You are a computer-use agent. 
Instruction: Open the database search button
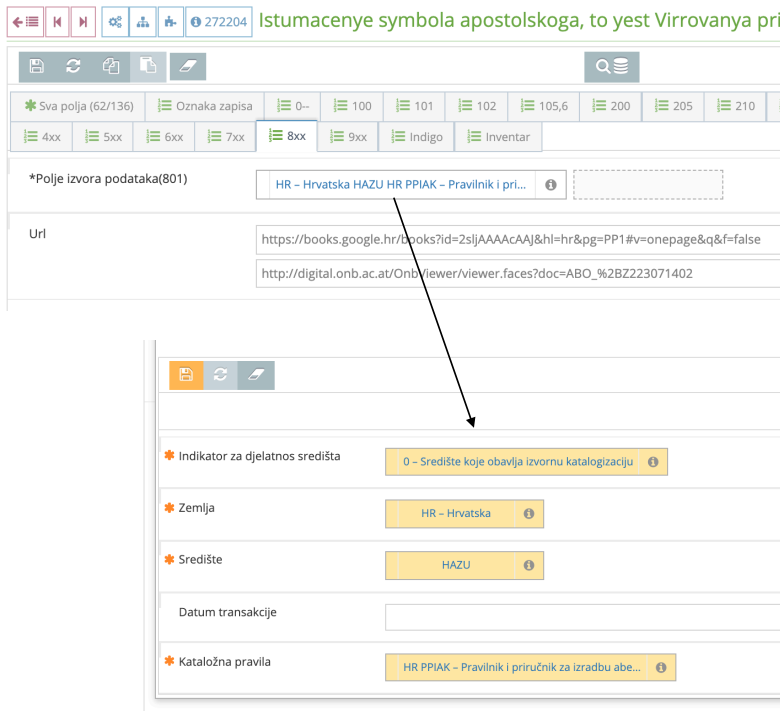click(611, 66)
